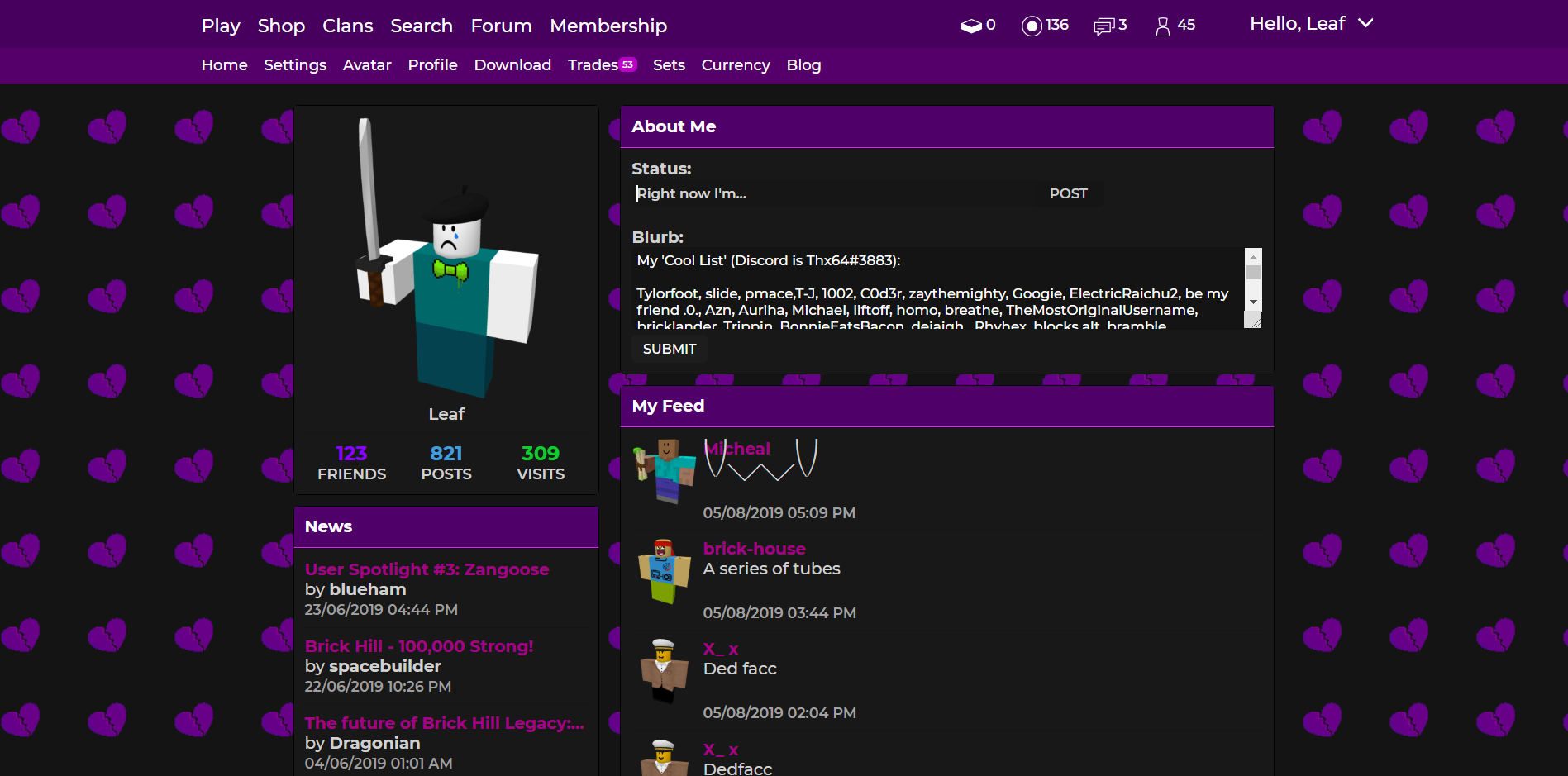Click the About Me panel header

coord(946,126)
